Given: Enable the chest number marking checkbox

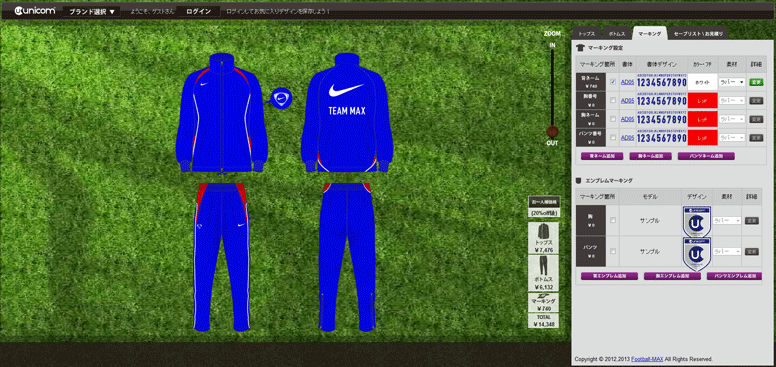Looking at the screenshot, I should click(x=613, y=100).
